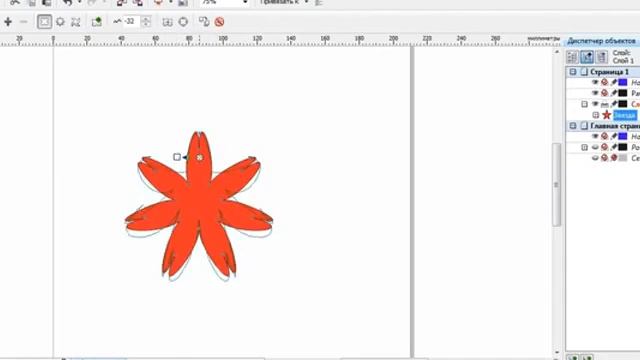This screenshot has height=360, width=640.
Task: Click the Convert to curves icon
Action: click(183, 22)
